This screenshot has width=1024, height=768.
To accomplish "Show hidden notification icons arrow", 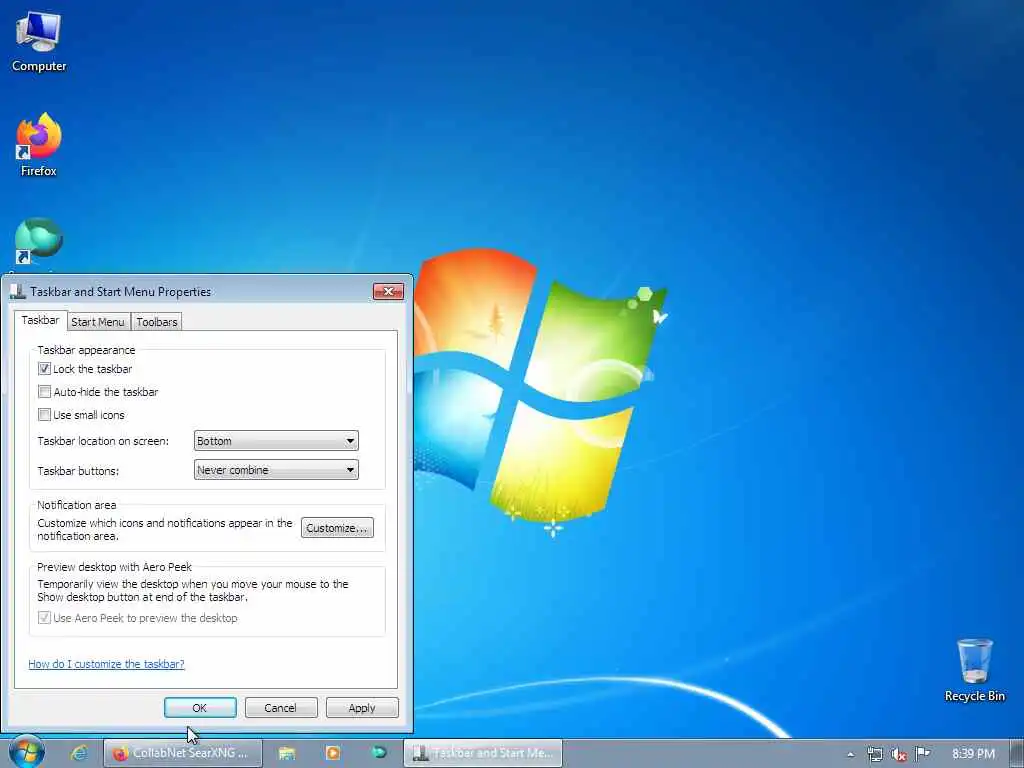I will tap(850, 754).
